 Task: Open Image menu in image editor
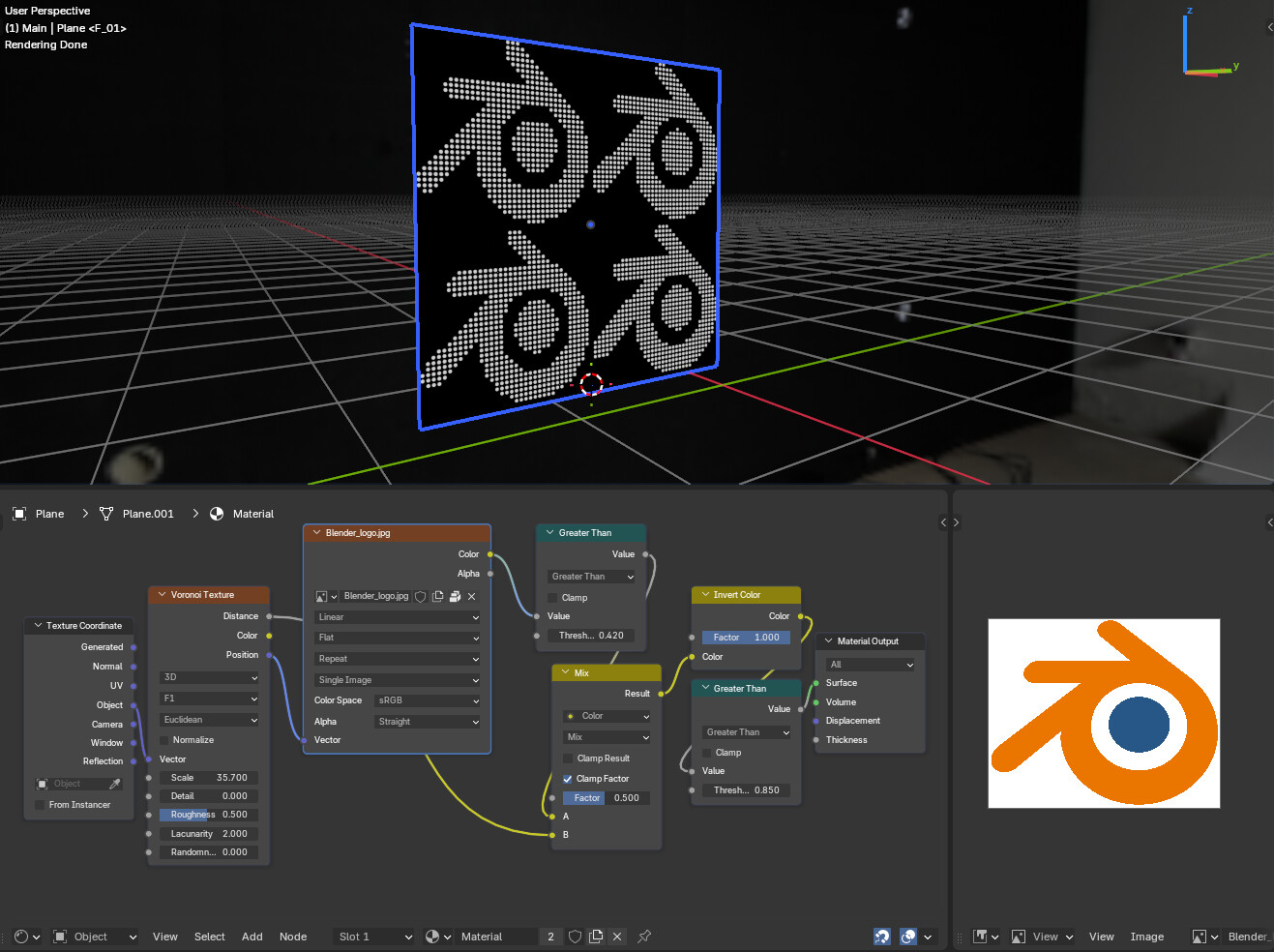point(1147,937)
